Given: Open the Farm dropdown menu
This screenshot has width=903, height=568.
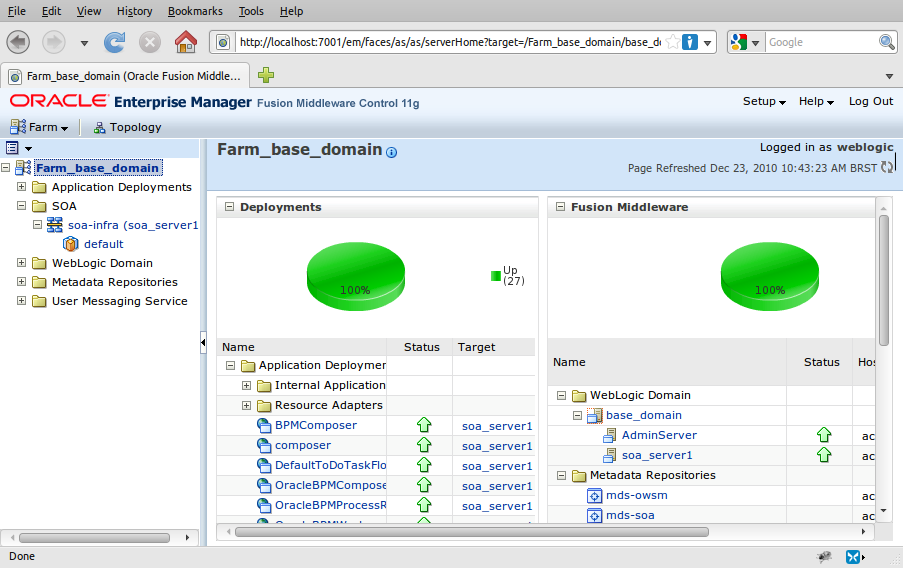Looking at the screenshot, I should (x=41, y=127).
